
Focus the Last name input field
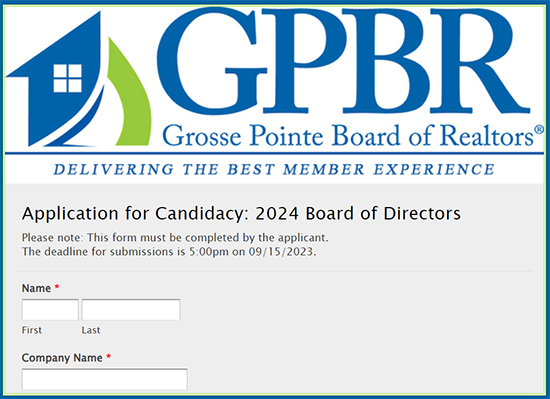131,310
